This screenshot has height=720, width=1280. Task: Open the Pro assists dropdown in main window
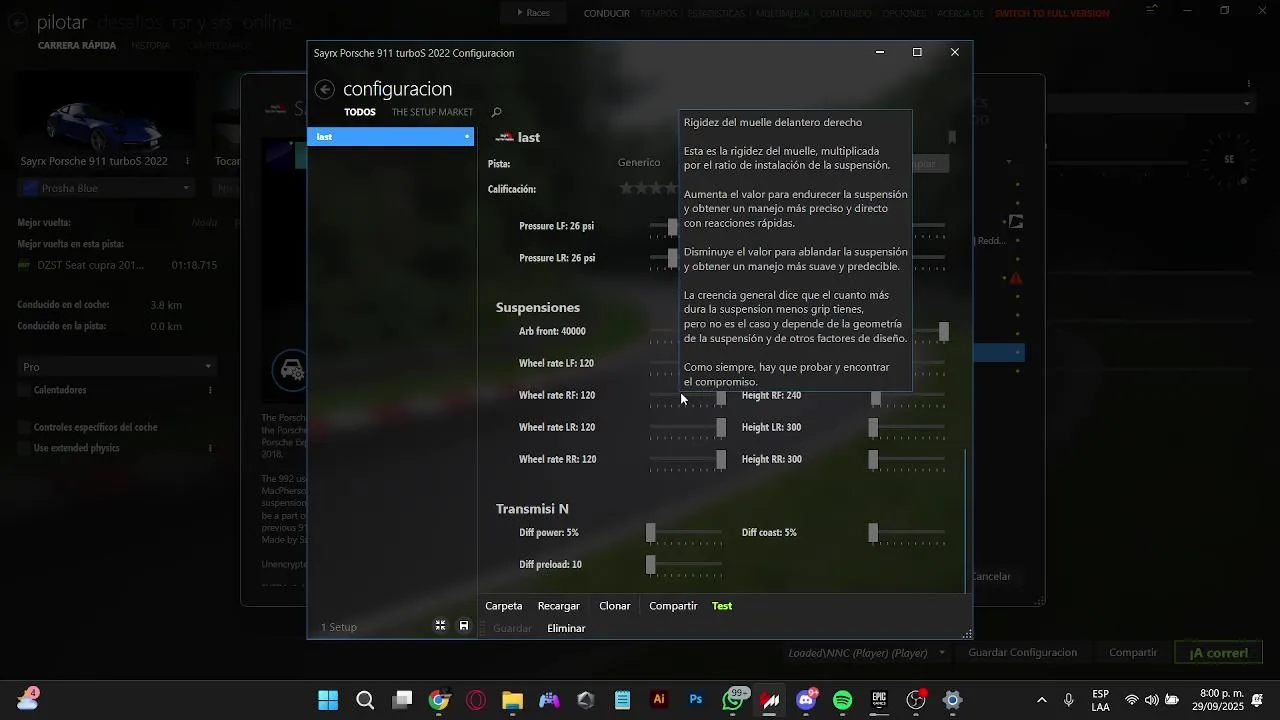pos(117,367)
